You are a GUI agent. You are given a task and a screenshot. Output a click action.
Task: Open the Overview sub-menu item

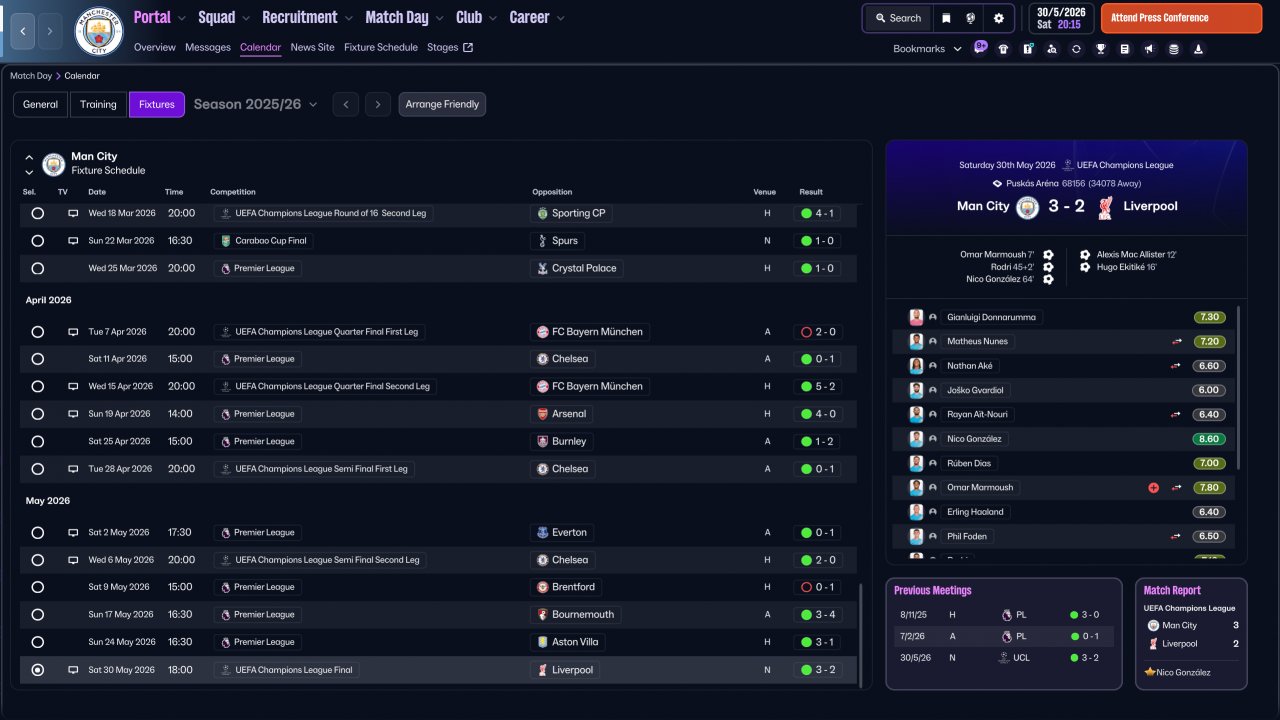[x=154, y=47]
